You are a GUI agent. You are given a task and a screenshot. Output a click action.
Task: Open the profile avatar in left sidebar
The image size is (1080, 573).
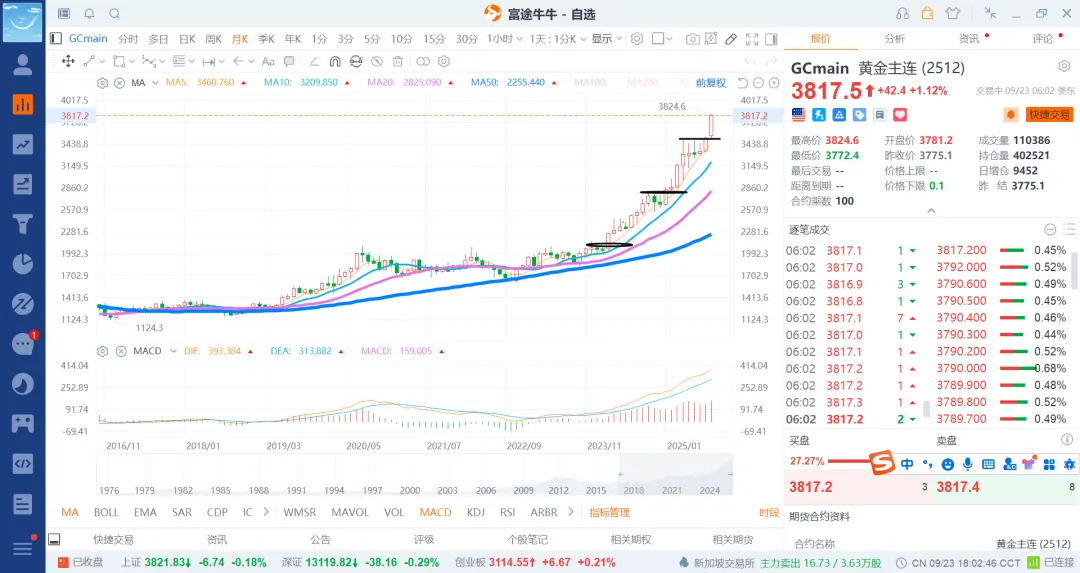[23, 64]
